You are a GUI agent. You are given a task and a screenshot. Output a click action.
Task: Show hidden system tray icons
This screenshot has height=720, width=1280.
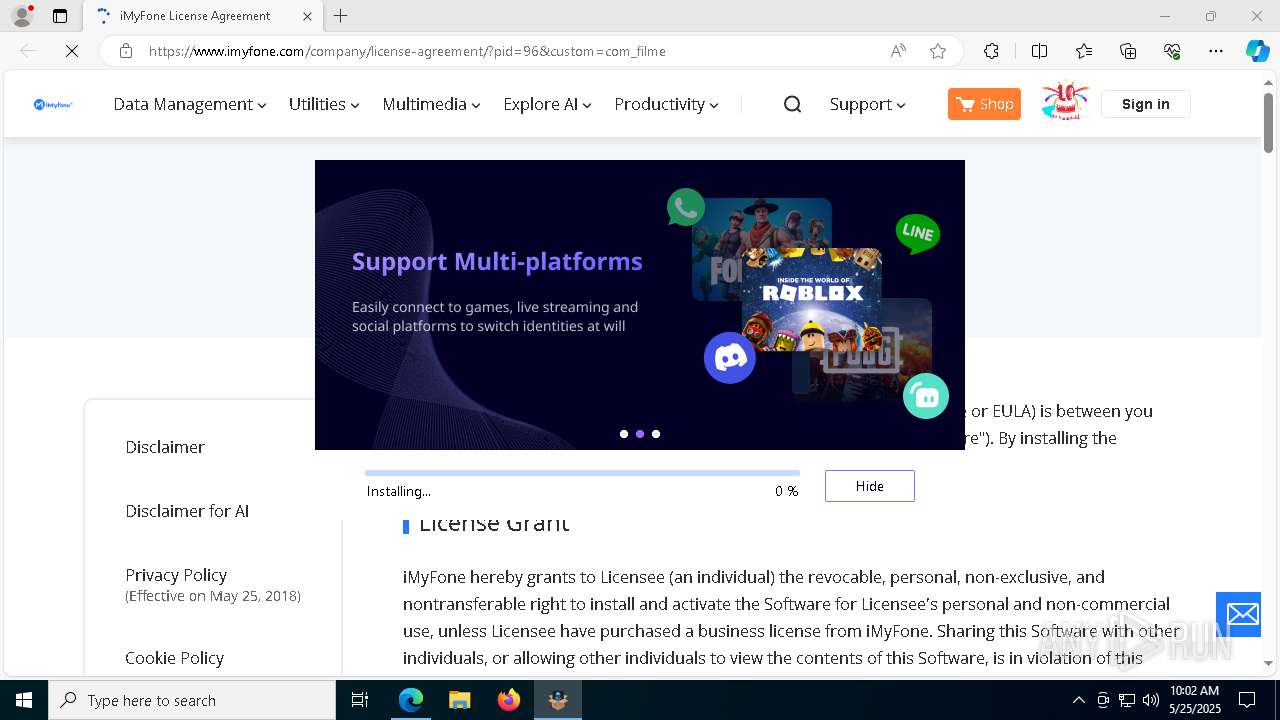tap(1078, 700)
